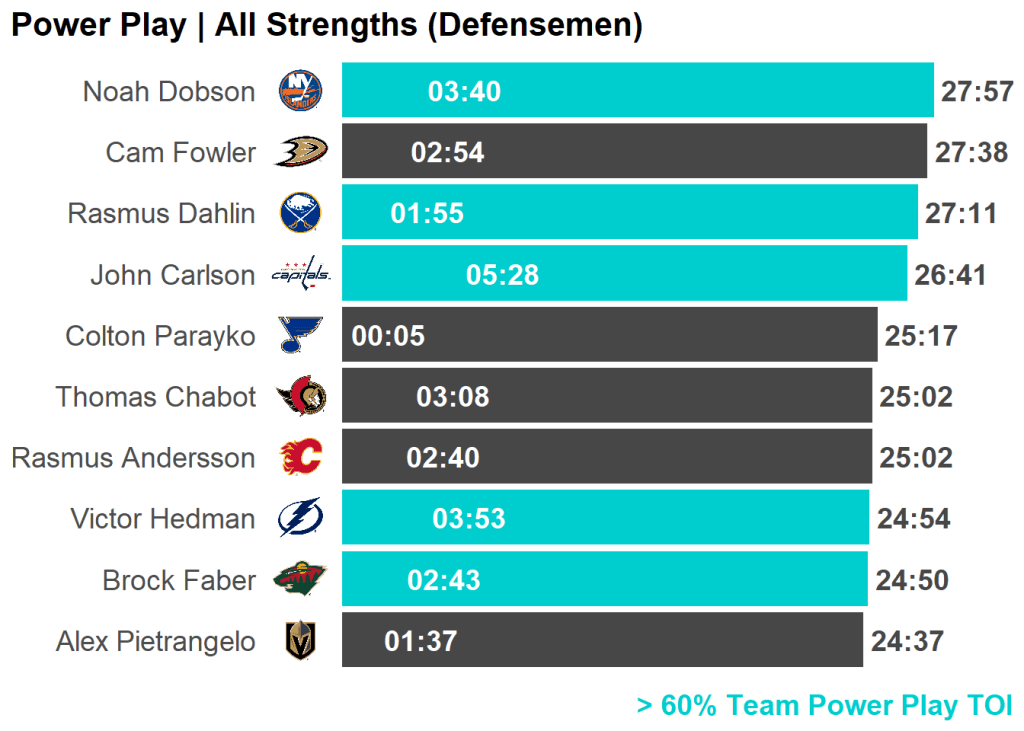The width and height of the screenshot is (1024, 731).
Task: Click the Alex Pietrangelo player name
Action: pos(155,641)
